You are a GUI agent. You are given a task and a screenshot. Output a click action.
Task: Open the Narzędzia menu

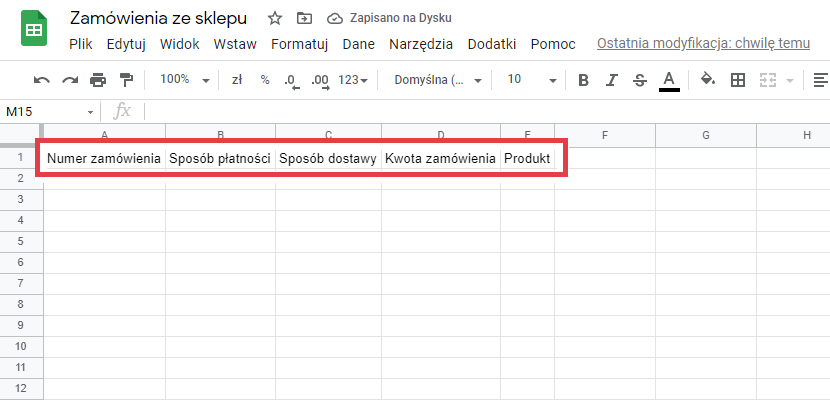tap(420, 44)
